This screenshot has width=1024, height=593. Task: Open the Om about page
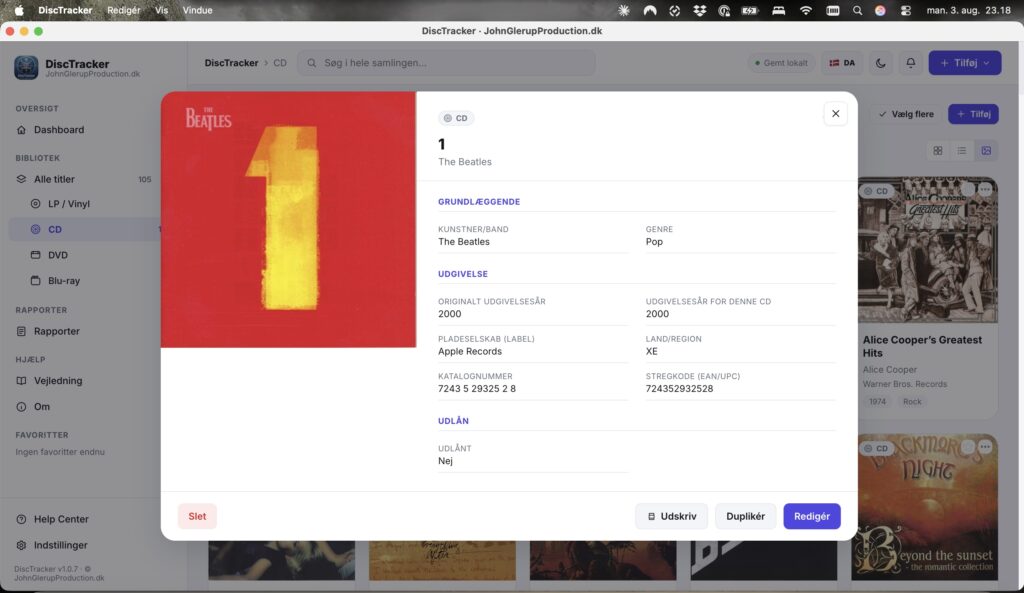click(42, 406)
